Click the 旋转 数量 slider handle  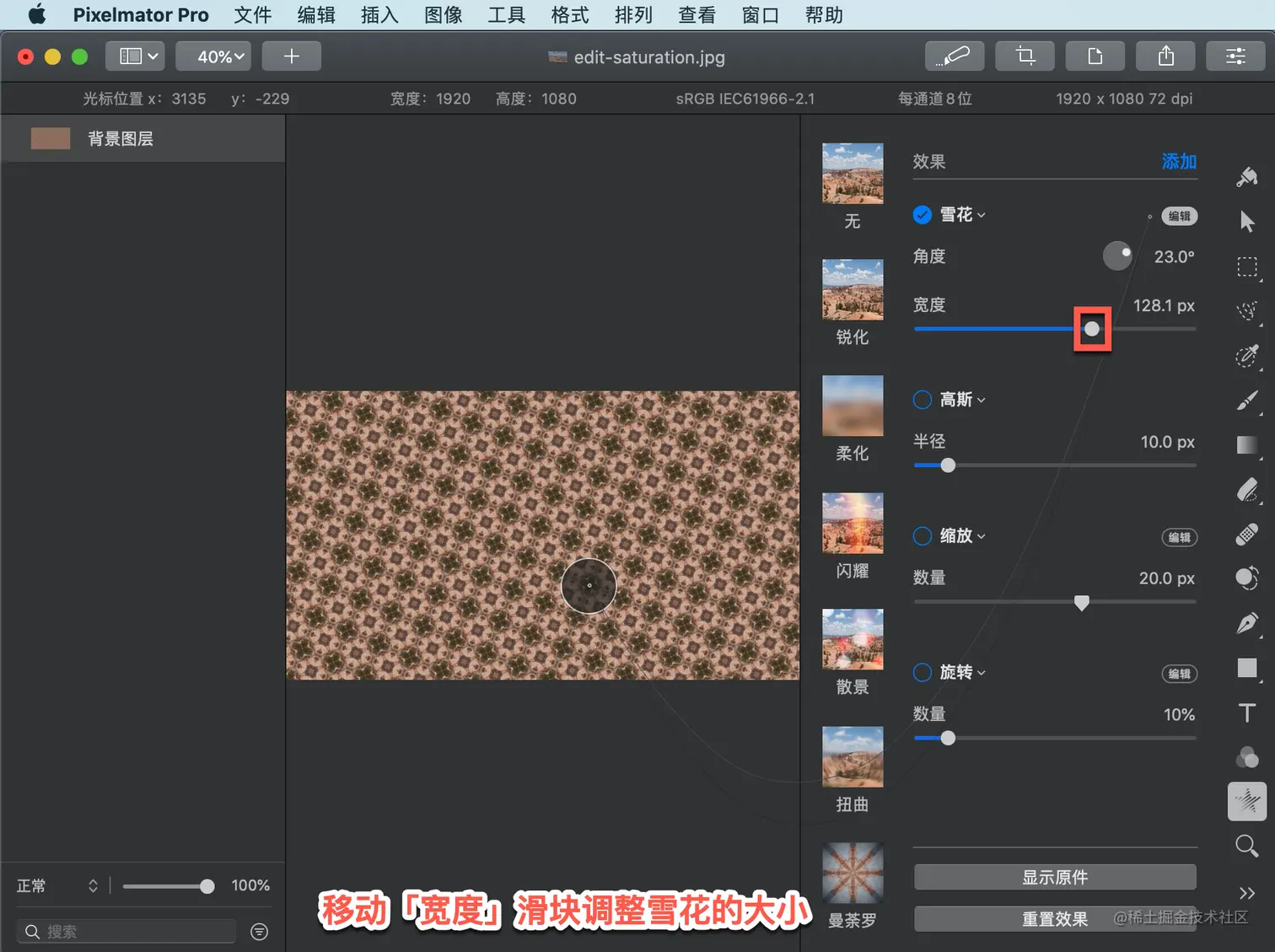coord(948,739)
